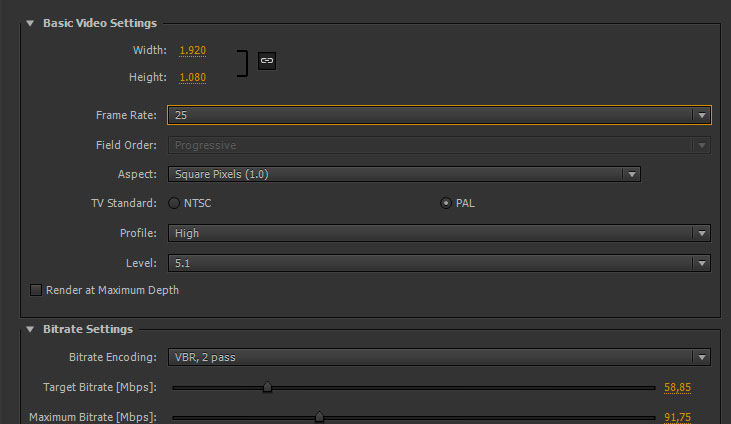The width and height of the screenshot is (731, 424).
Task: Toggle the width-height link constraint icon
Action: 267,61
